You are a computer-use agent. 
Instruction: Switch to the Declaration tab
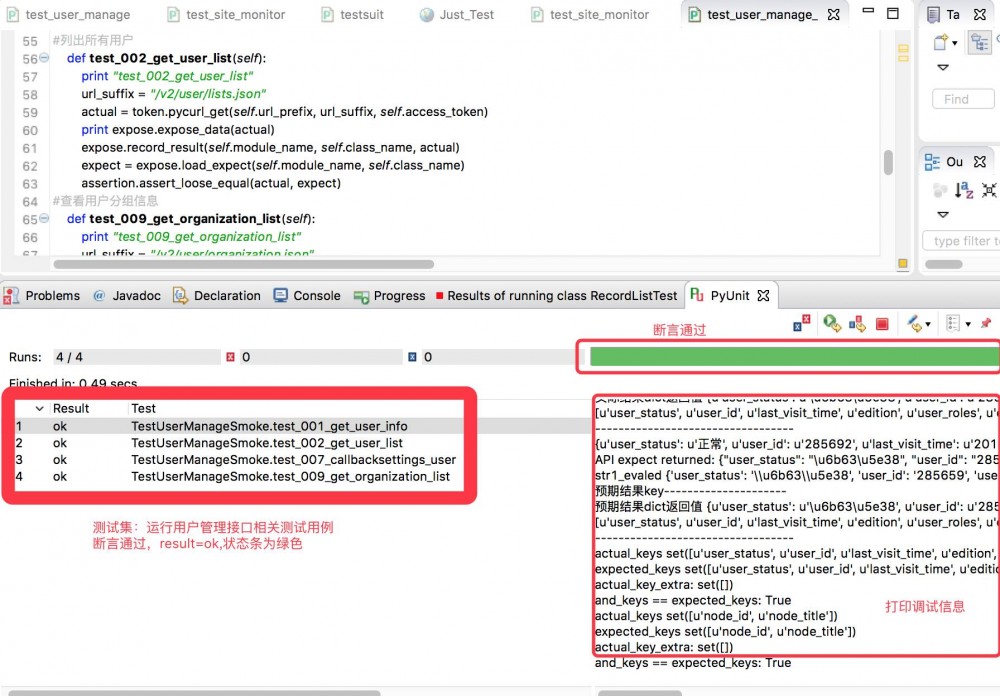[x=217, y=295]
